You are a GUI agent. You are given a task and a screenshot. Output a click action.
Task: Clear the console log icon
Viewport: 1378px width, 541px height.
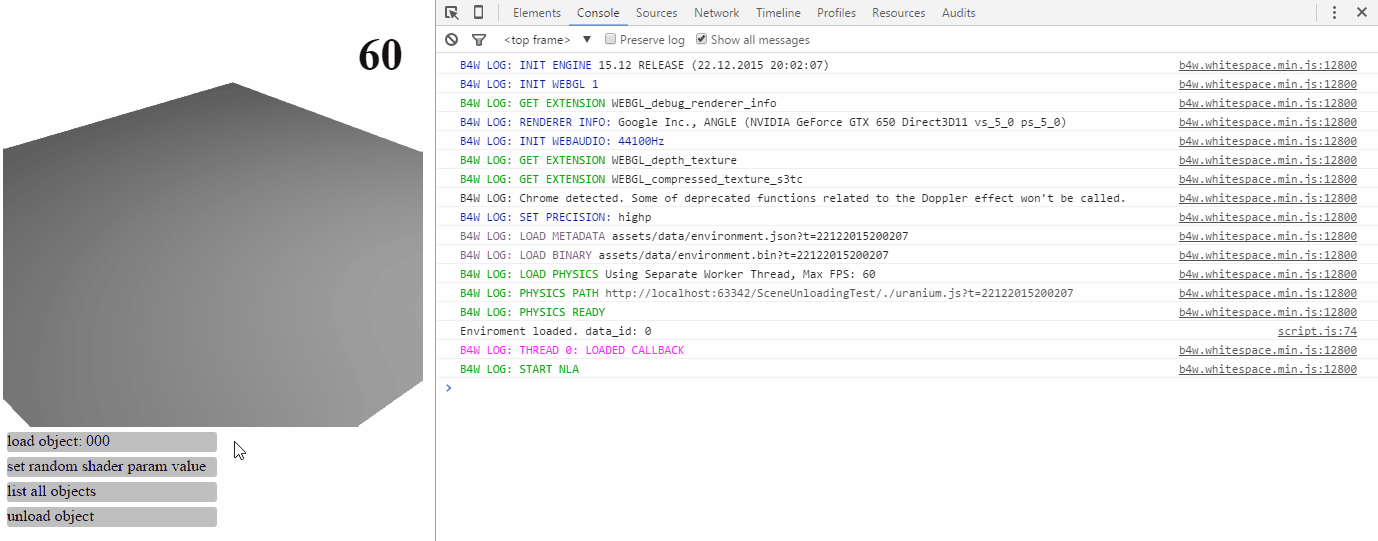(x=452, y=40)
